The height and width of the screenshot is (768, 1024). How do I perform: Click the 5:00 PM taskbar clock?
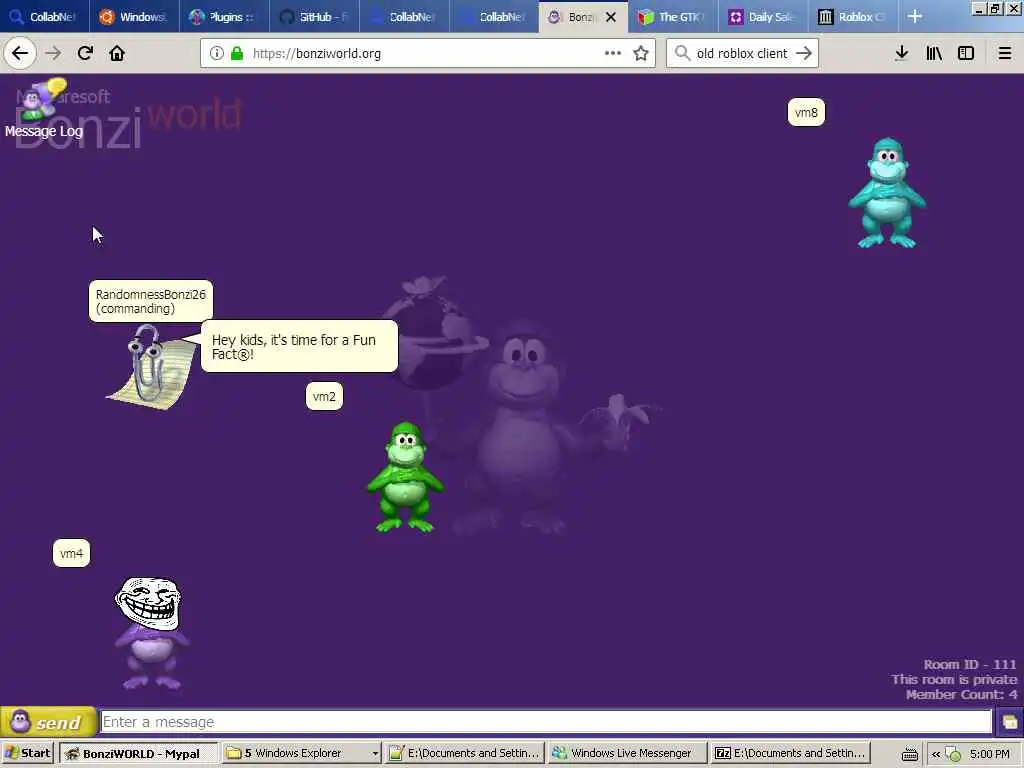coord(989,754)
